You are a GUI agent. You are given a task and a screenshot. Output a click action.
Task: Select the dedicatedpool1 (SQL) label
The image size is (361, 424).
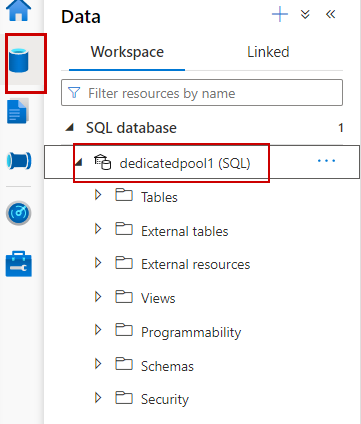185,163
